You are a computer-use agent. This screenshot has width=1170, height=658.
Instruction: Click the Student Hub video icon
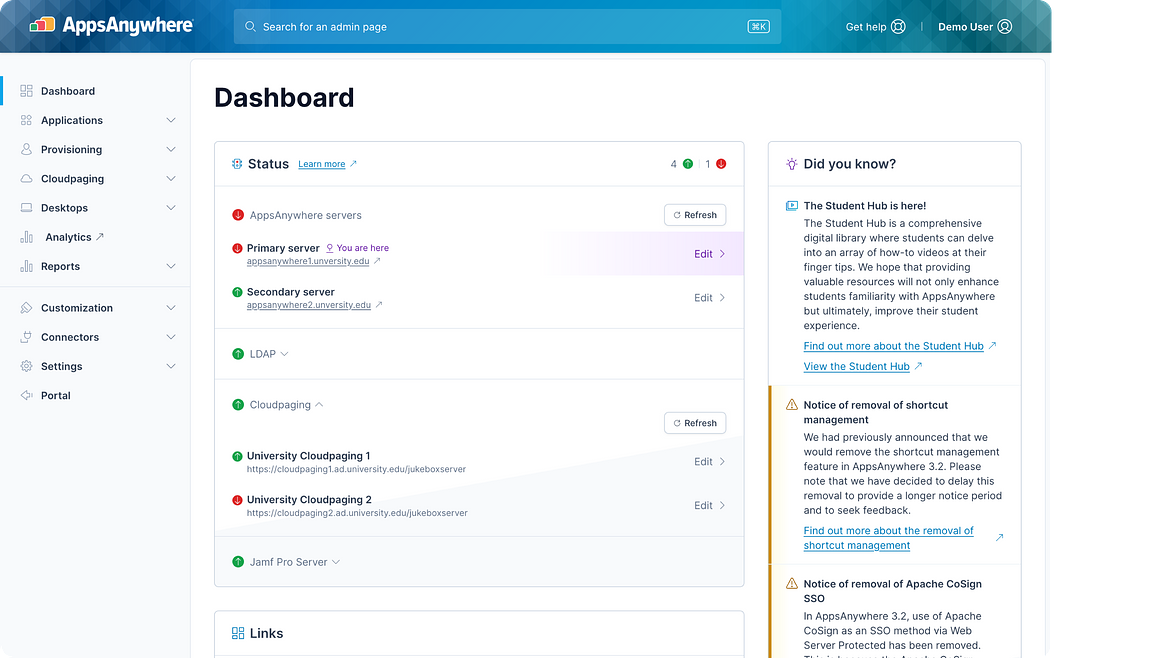792,206
